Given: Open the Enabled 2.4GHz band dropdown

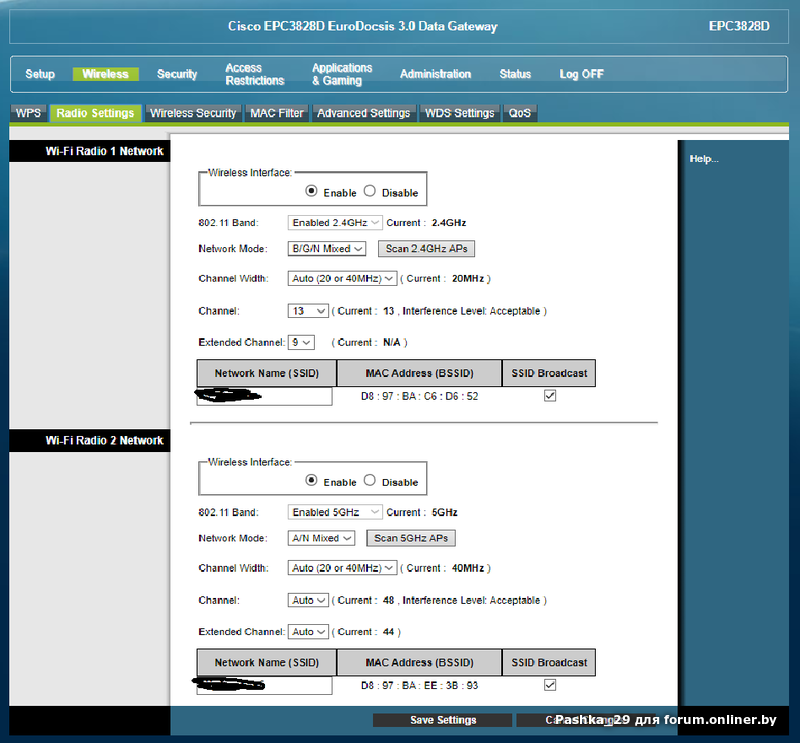Looking at the screenshot, I should 335,222.
